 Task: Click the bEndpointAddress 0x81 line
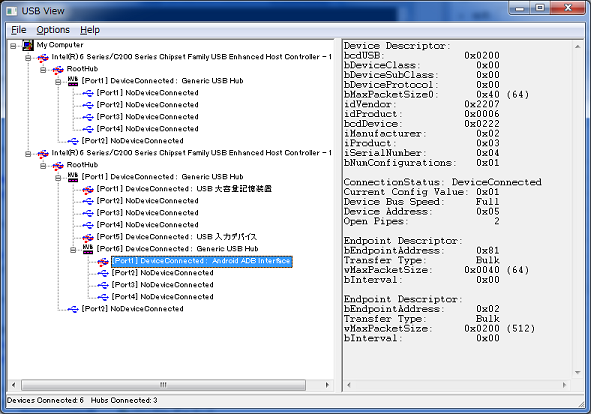[421, 250]
